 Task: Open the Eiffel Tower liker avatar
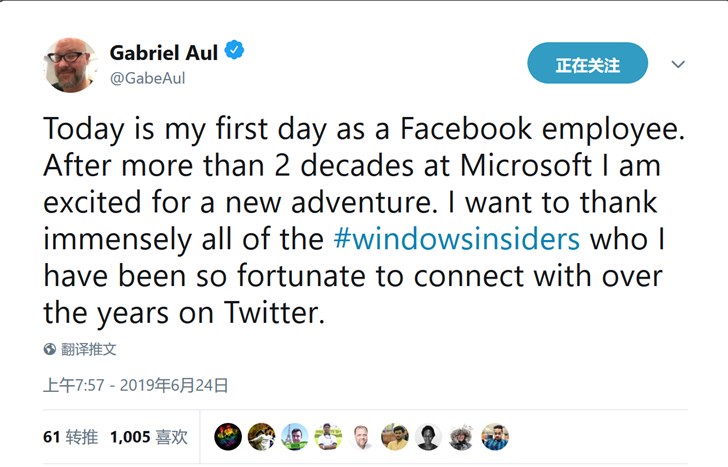pyautogui.click(x=295, y=437)
